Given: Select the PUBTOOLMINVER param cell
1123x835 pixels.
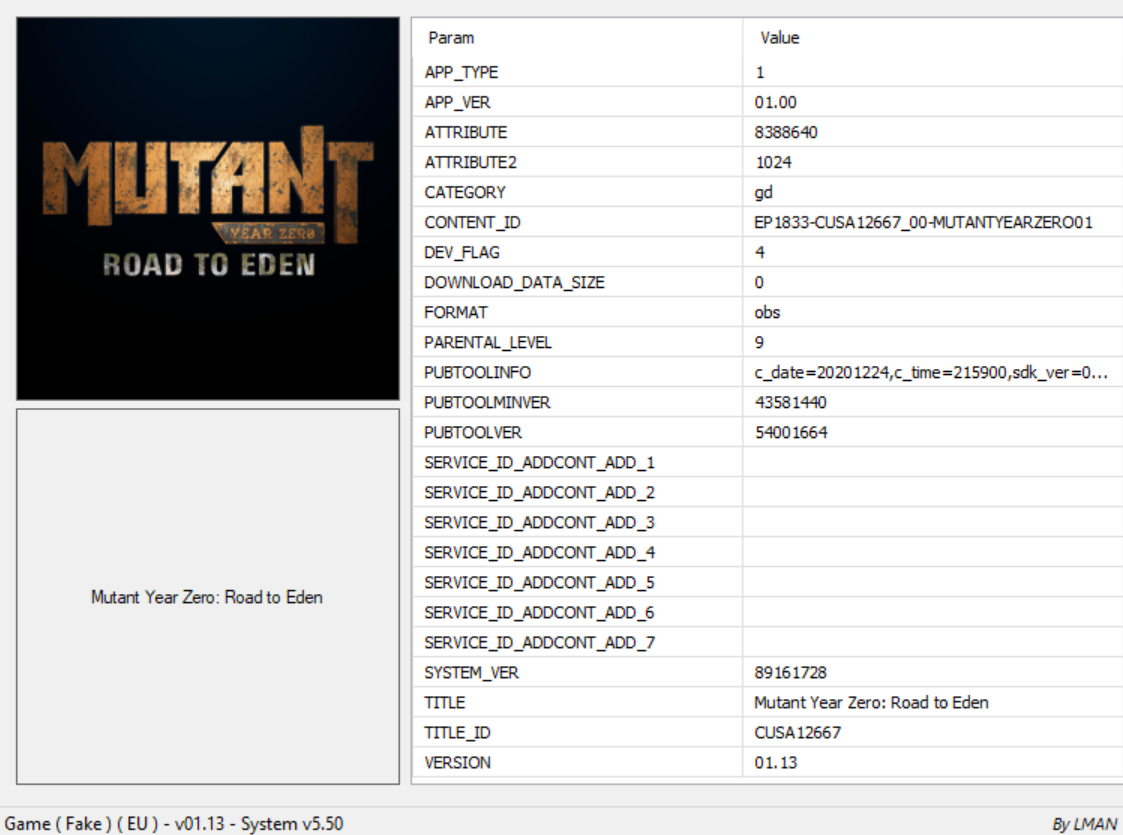Looking at the screenshot, I should [577, 403].
